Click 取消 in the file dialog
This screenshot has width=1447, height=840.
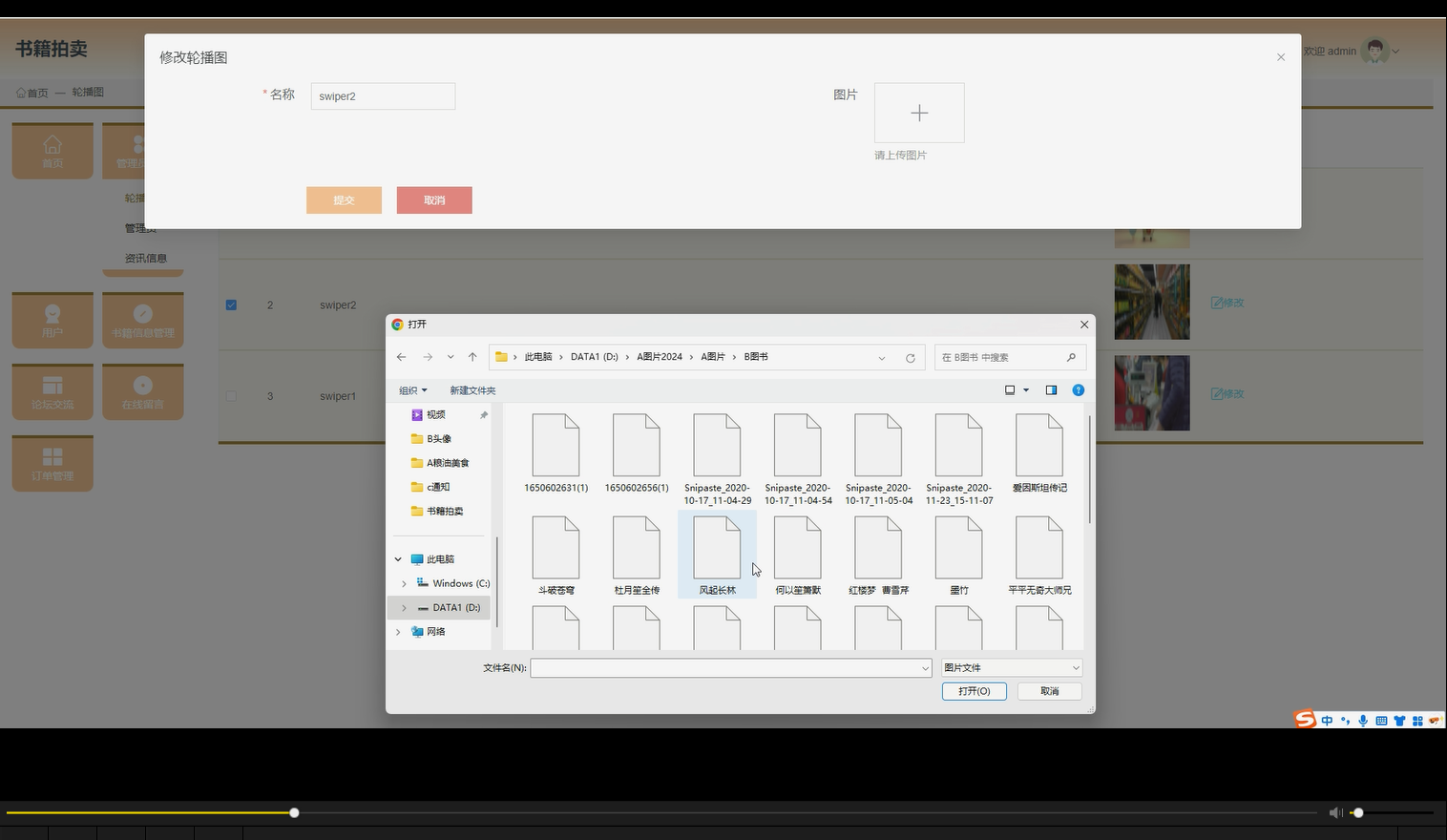click(x=1050, y=691)
